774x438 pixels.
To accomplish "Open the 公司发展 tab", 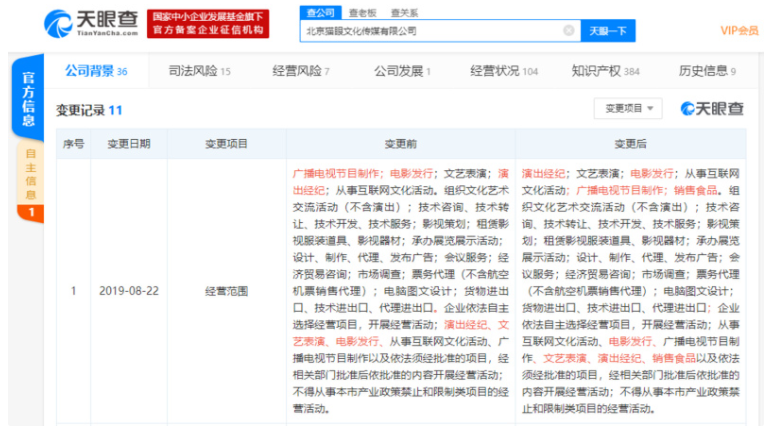I will pyautogui.click(x=402, y=71).
